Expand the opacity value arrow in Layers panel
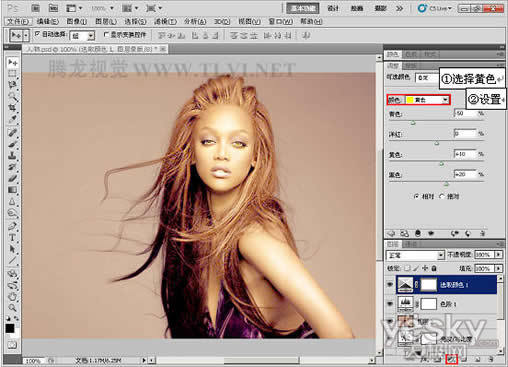 coord(498,255)
